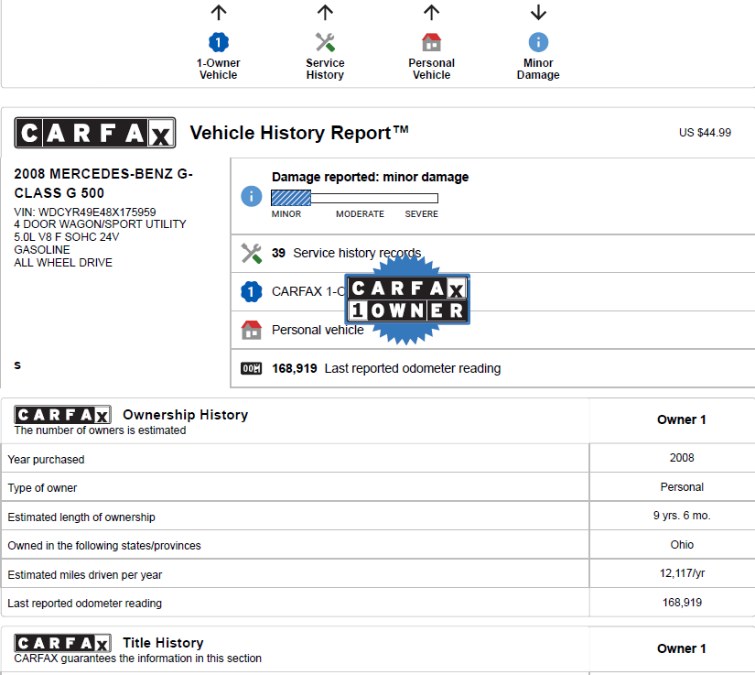Click the blue number-one badge beside CARFAX 1-Owner row

251,292
